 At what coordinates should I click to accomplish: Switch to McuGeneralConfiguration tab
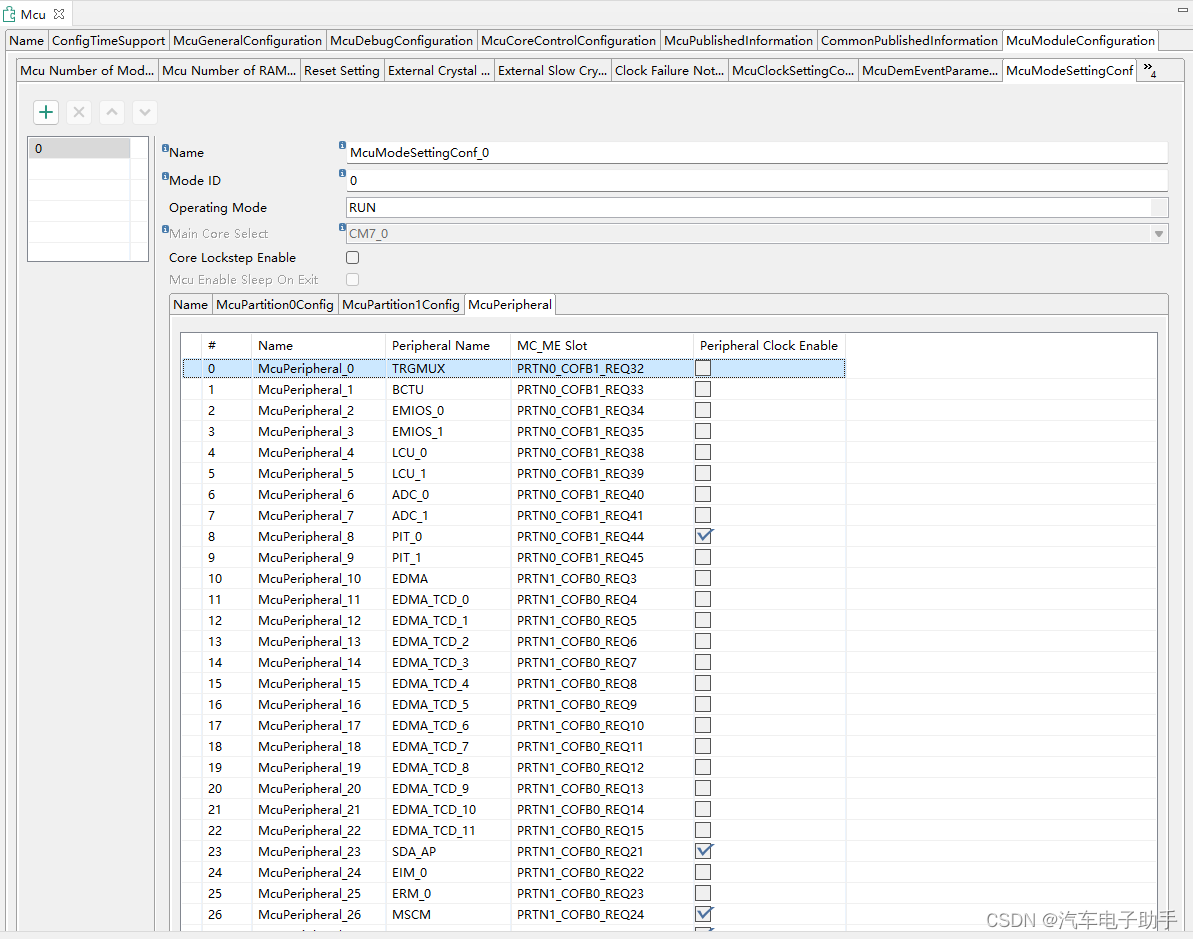[x=247, y=40]
